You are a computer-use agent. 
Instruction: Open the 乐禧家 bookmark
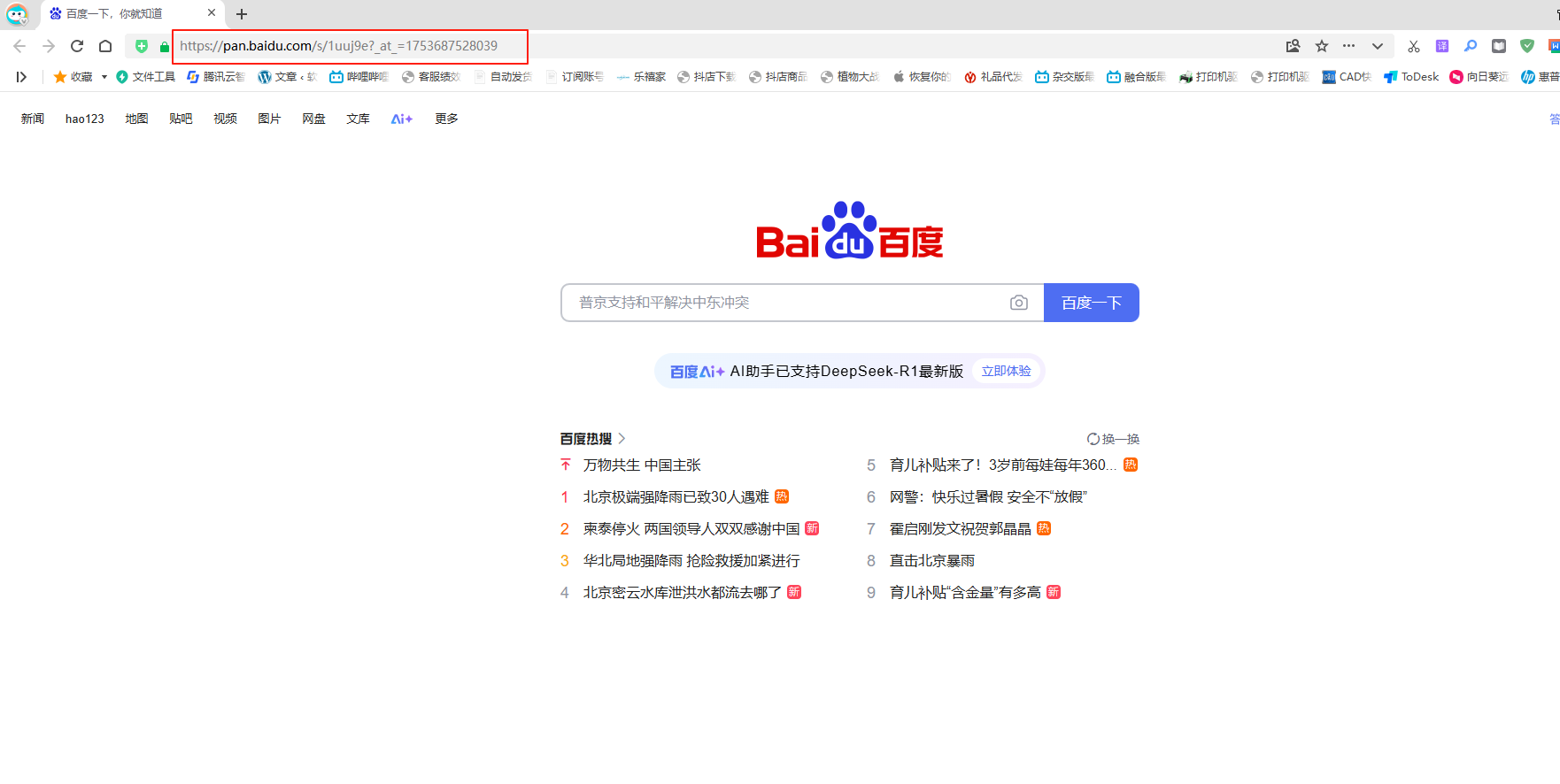tap(641, 77)
